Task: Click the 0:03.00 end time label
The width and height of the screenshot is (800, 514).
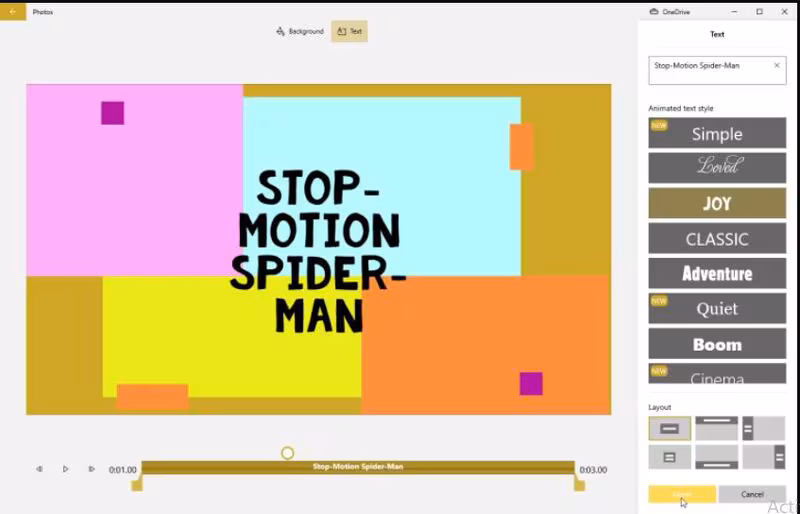Action: pos(593,470)
